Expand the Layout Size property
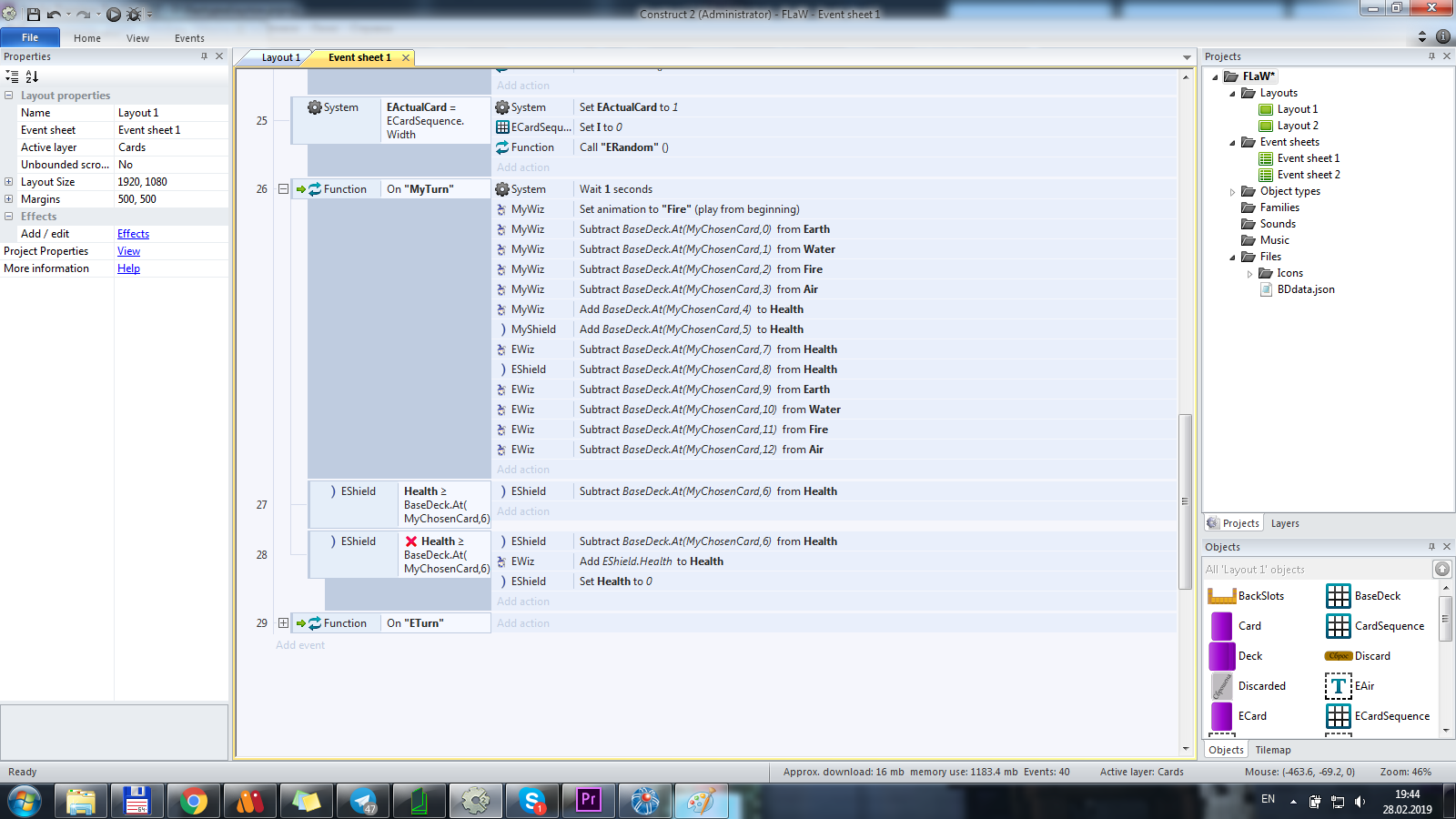Image resolution: width=1456 pixels, height=819 pixels. 9,182
